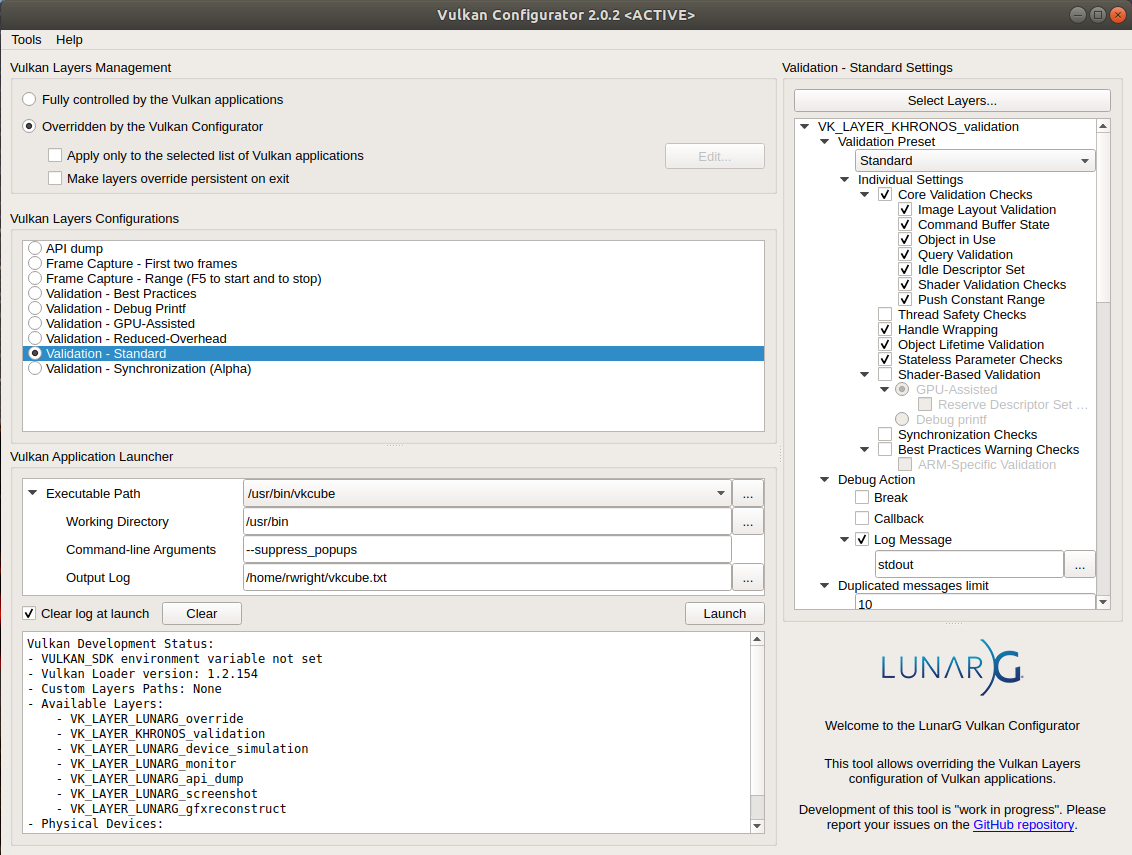Click the LunarG logo image
The height and width of the screenshot is (855, 1132).
coord(952,667)
